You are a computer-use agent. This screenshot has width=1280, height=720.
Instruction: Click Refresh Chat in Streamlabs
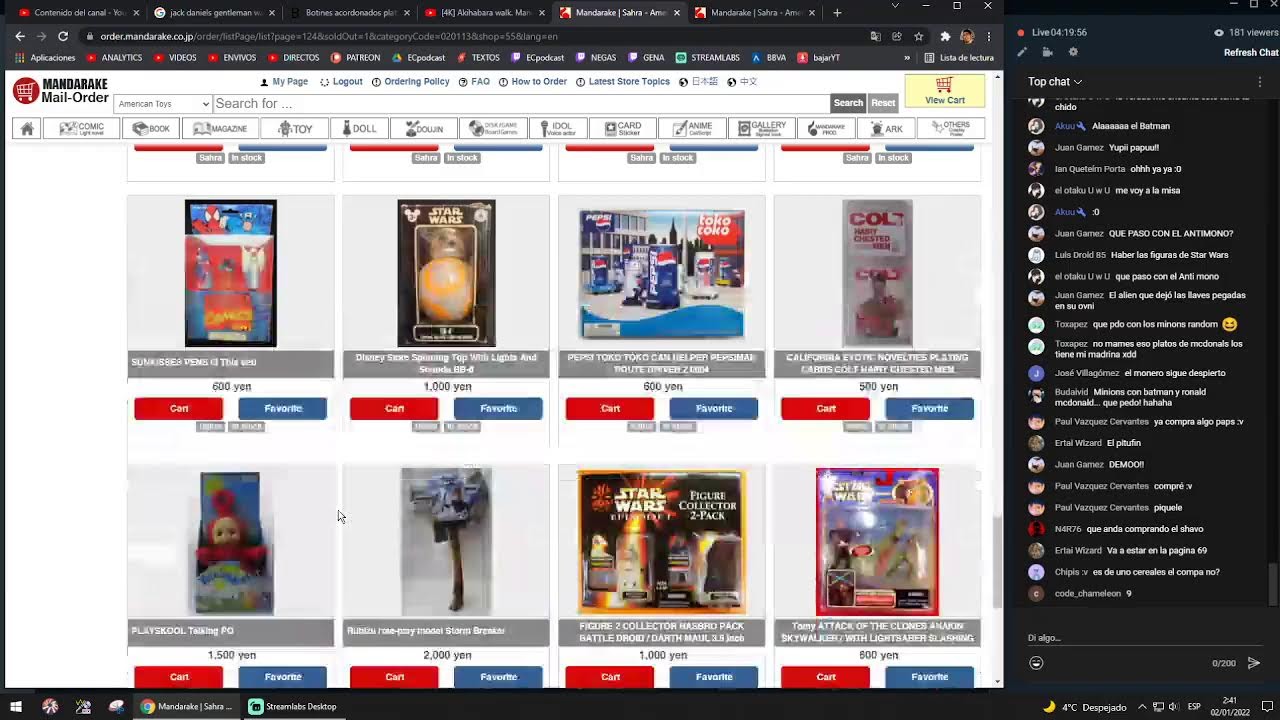1251,53
